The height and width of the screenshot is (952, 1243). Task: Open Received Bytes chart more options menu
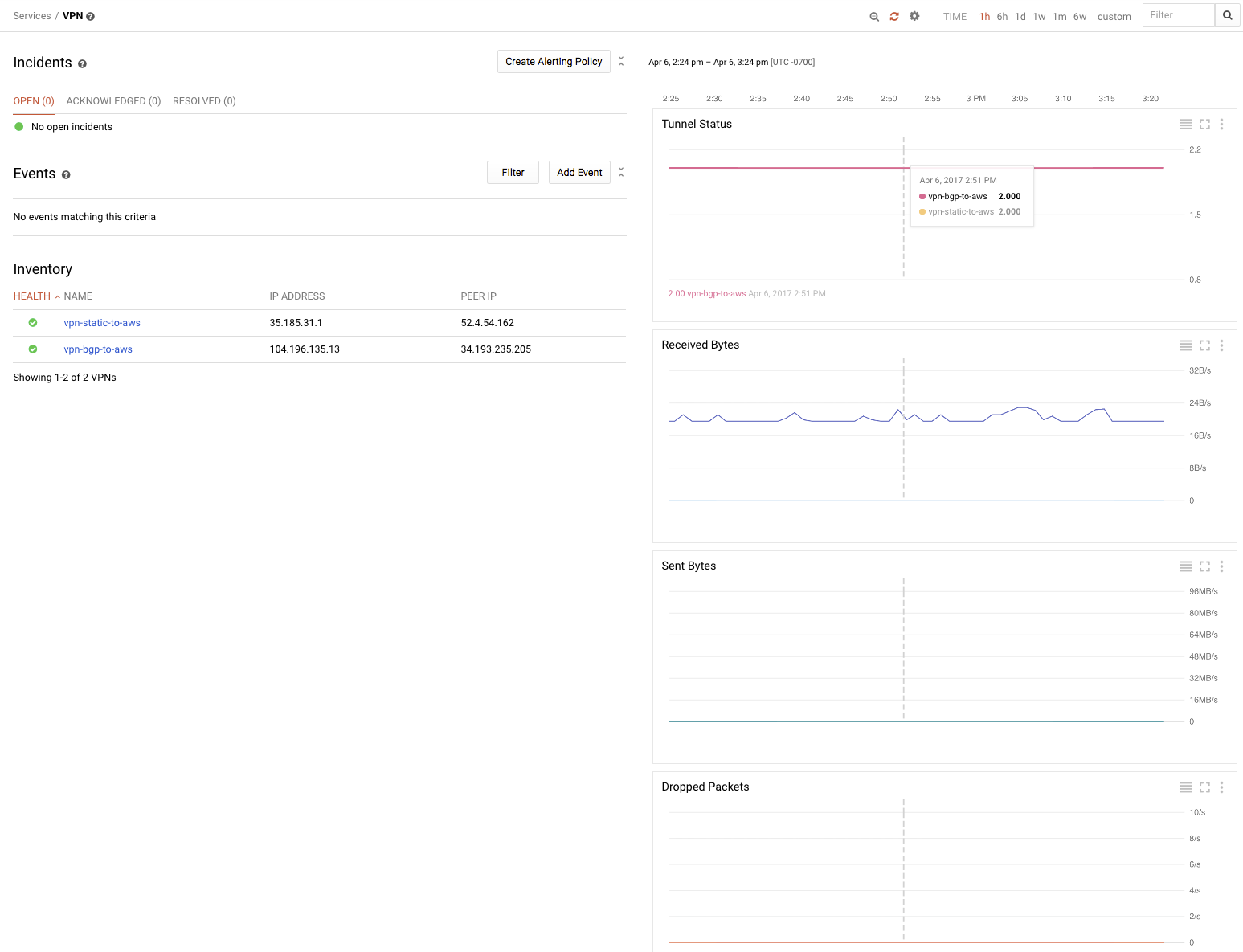1221,345
